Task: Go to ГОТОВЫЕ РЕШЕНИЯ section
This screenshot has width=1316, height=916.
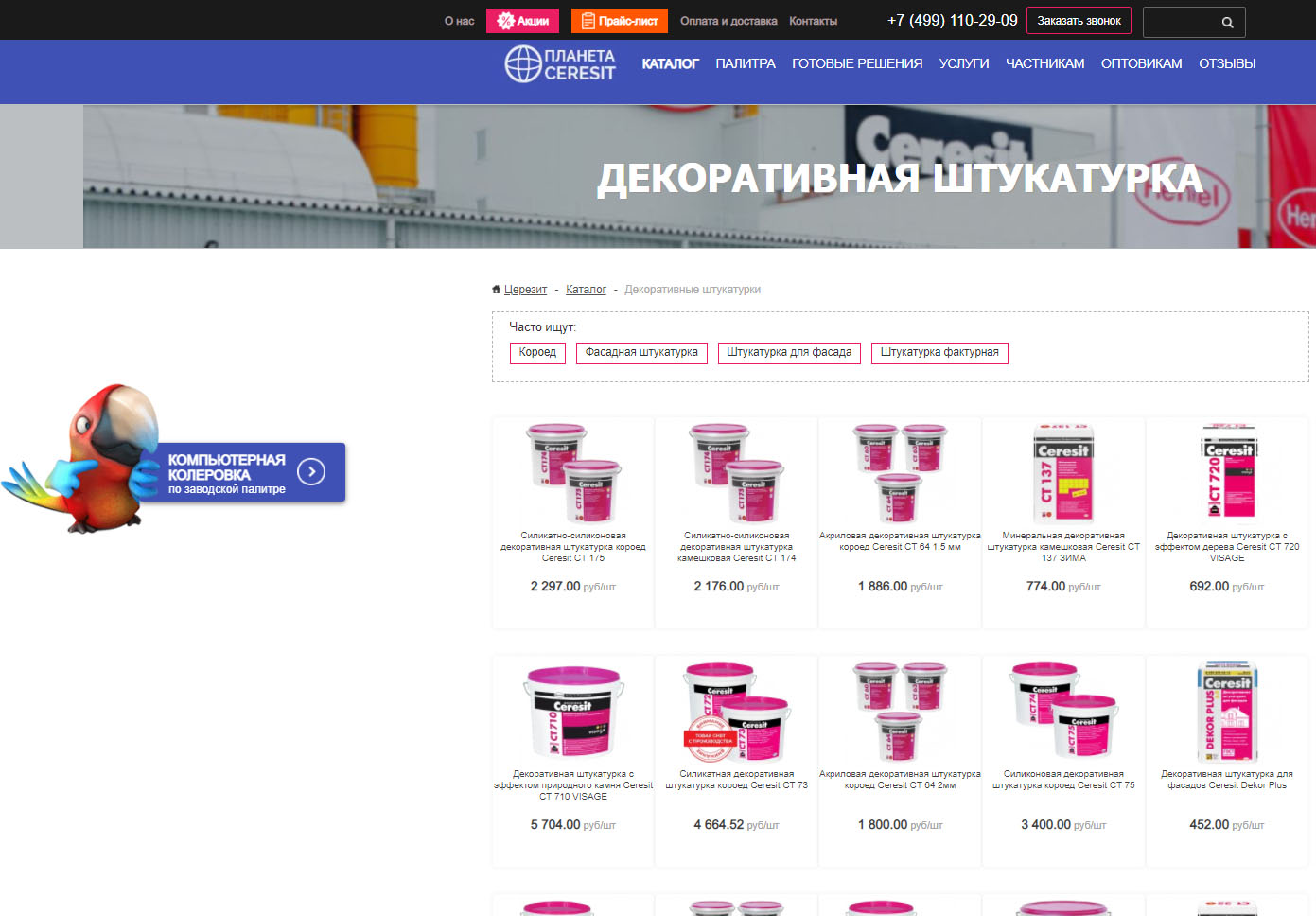Action: [x=857, y=63]
